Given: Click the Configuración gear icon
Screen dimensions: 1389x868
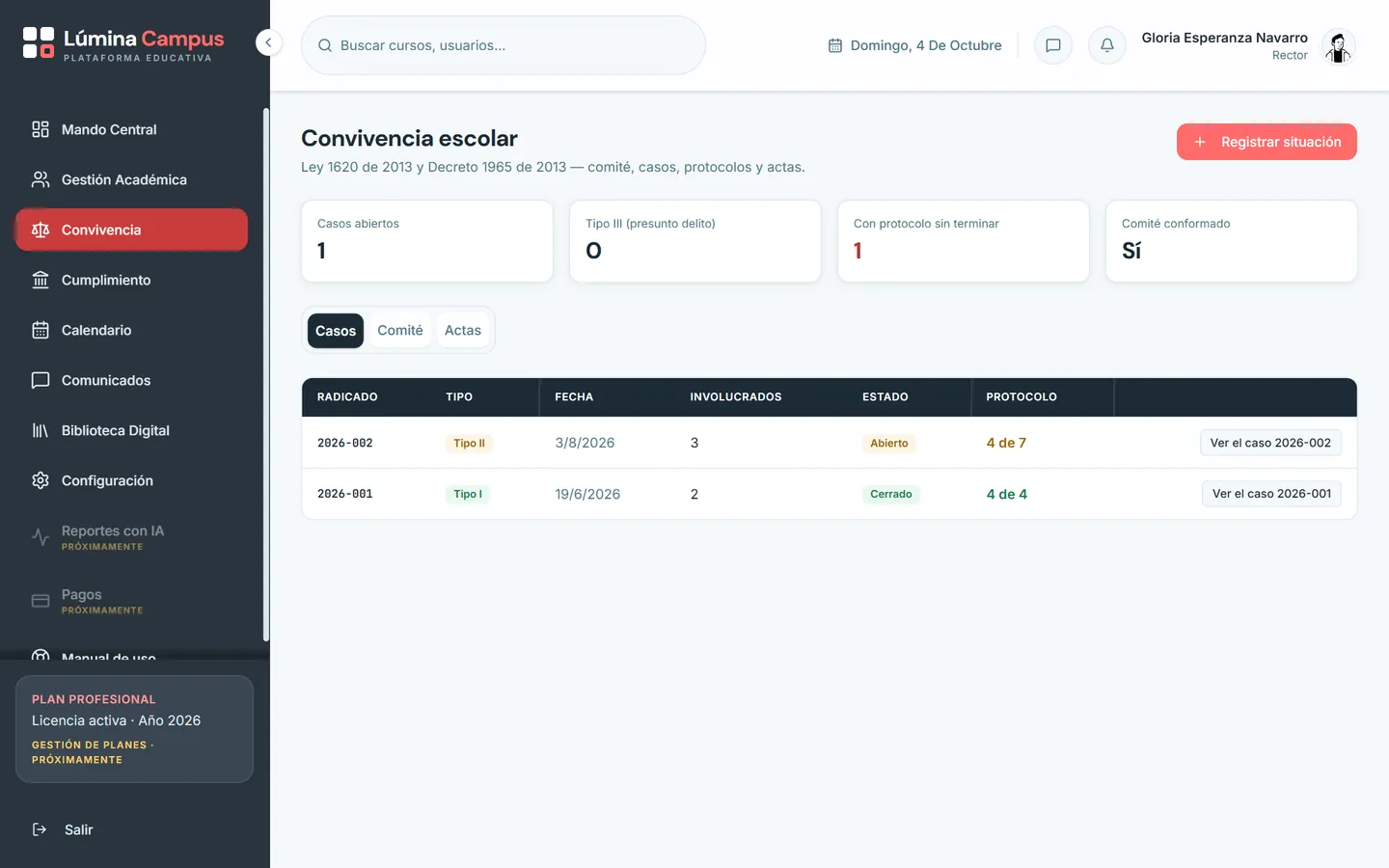Looking at the screenshot, I should coord(41,480).
